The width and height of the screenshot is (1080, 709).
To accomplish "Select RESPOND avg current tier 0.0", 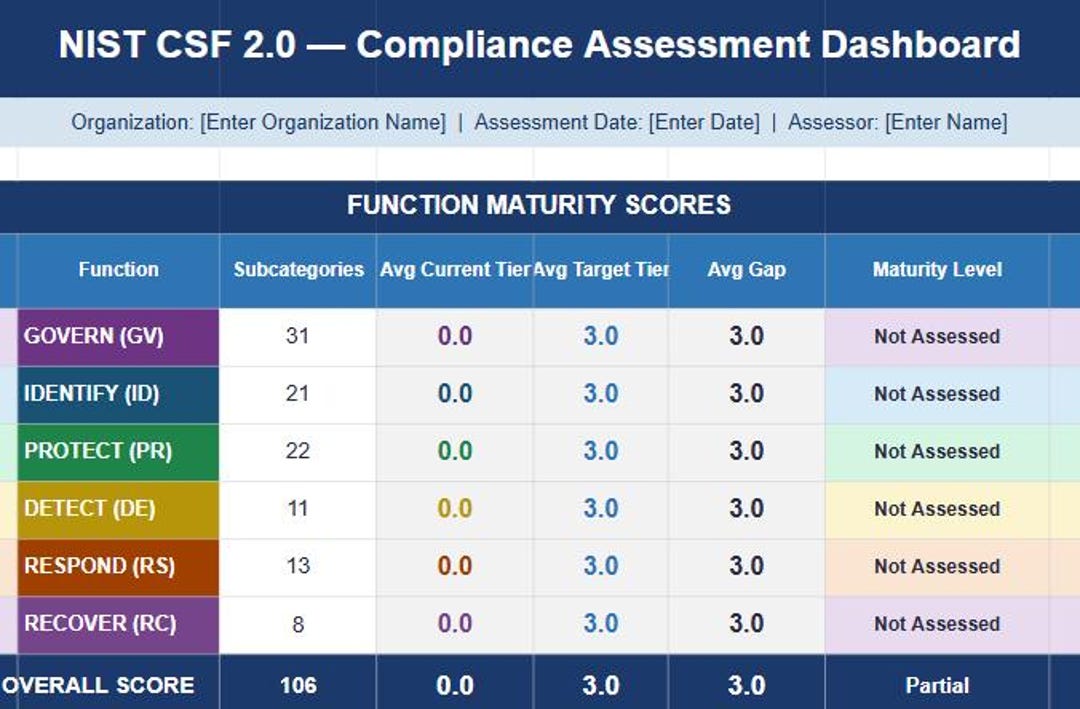I will point(455,567).
